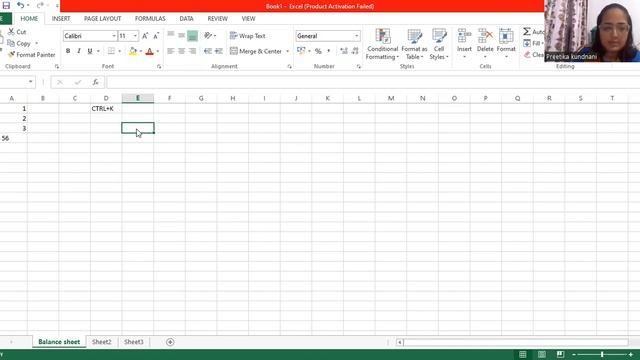Open the Alignment dialog launcher
The height and width of the screenshot is (360, 640).
click(289, 67)
